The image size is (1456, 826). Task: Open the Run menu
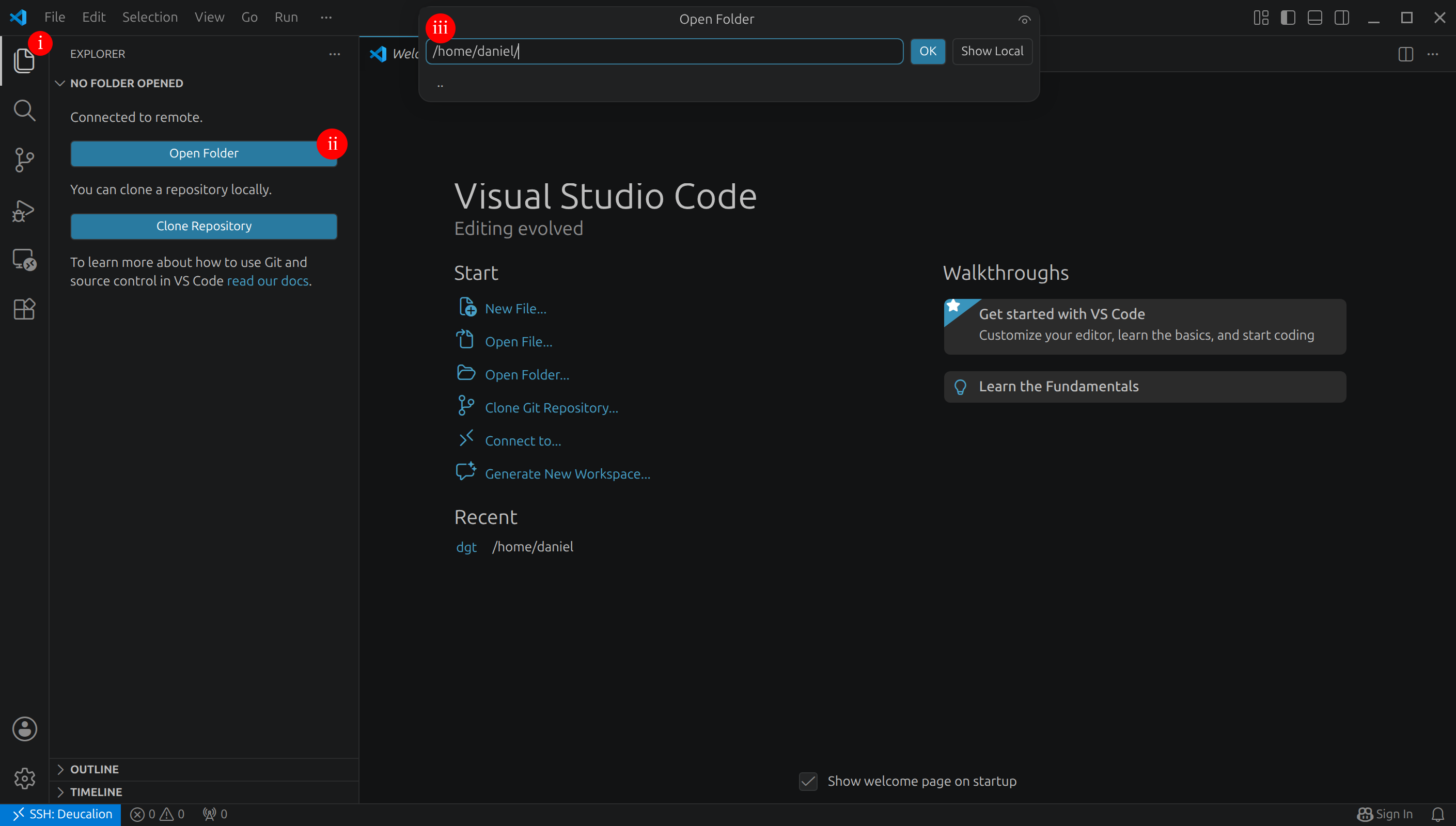tap(286, 18)
